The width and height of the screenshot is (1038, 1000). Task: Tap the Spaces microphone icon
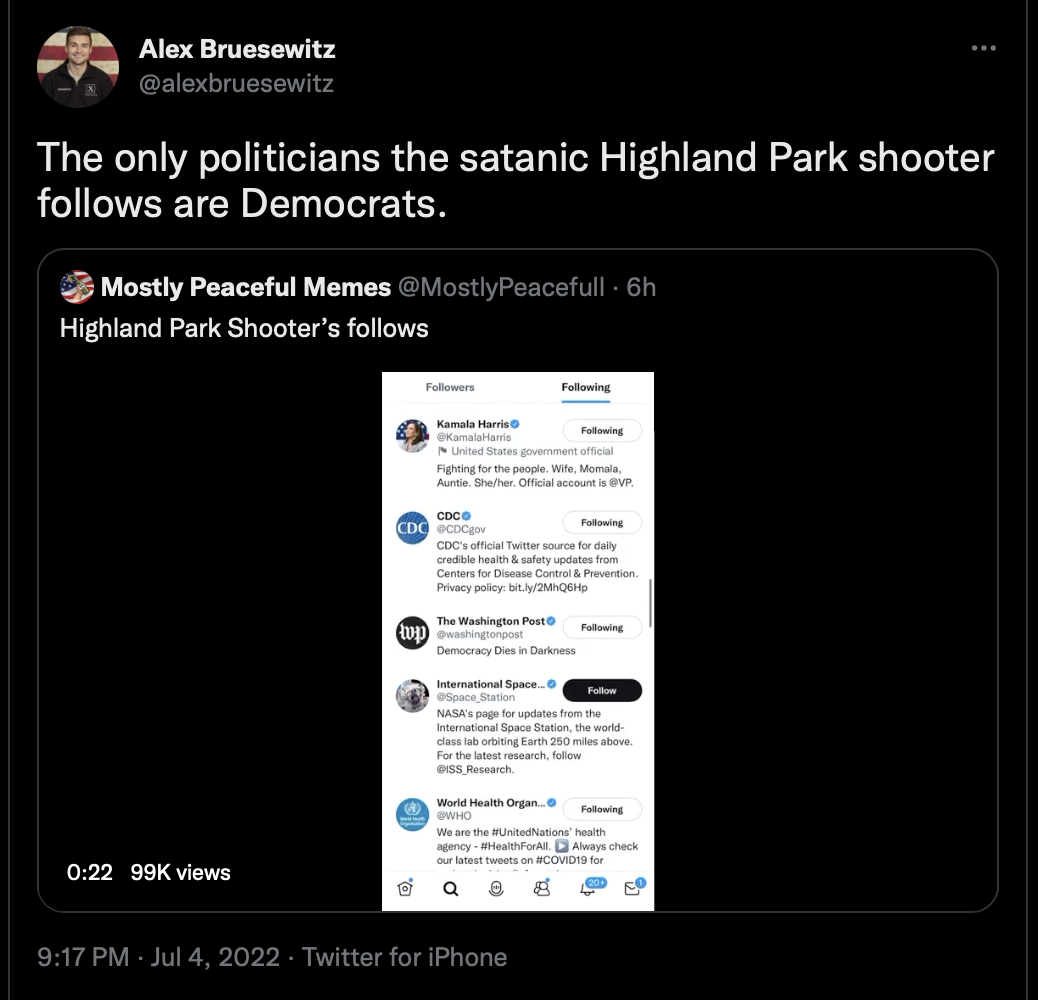coord(496,888)
